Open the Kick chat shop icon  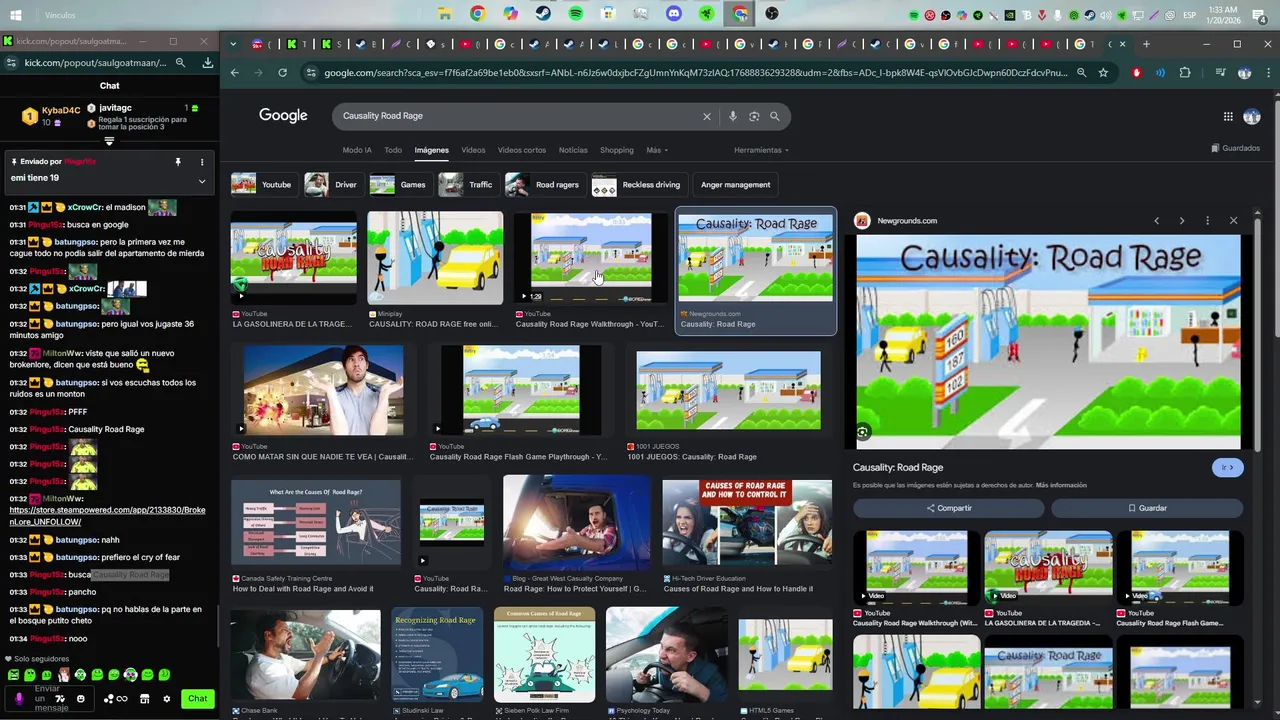144,699
